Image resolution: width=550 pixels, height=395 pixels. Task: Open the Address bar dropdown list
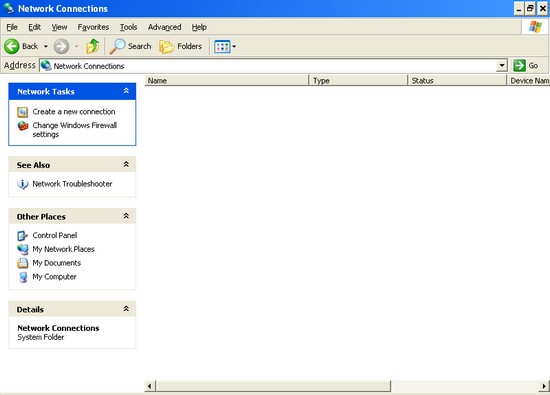[502, 66]
